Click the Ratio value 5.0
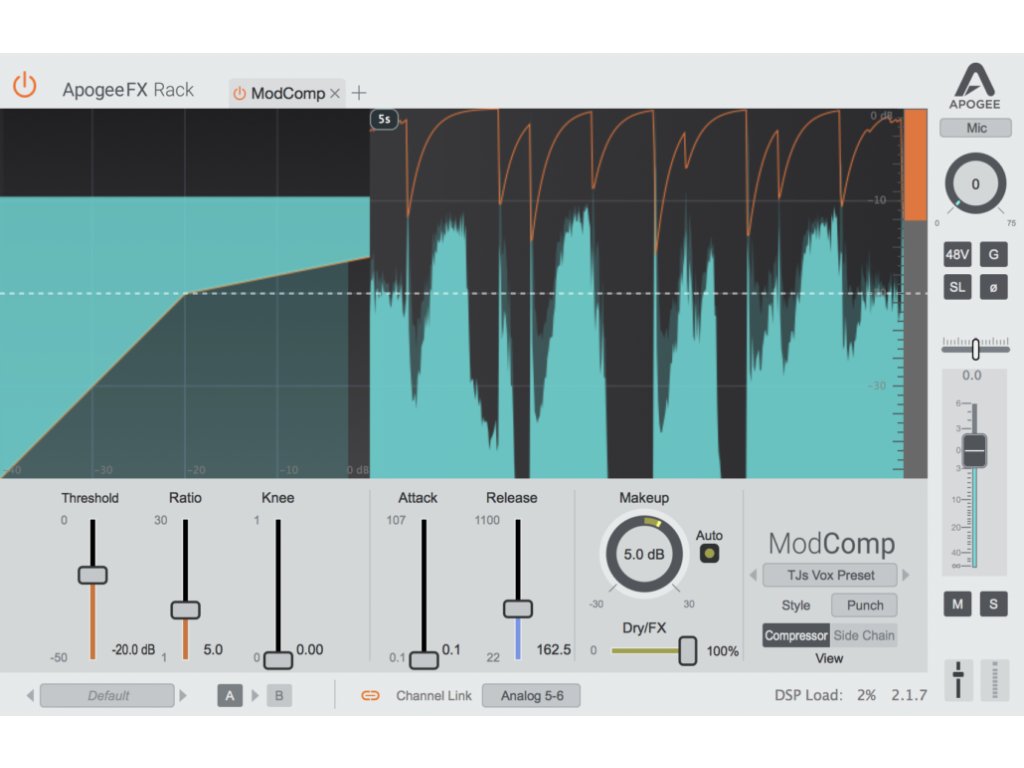 [213, 650]
